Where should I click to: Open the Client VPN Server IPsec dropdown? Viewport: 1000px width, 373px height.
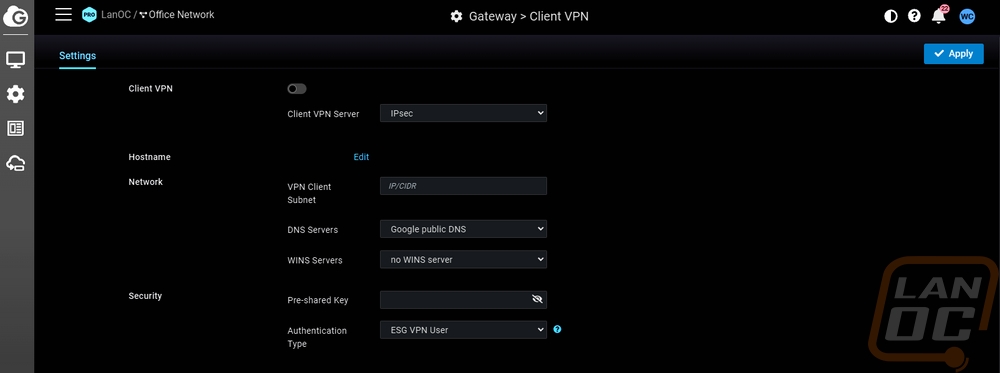tap(463, 113)
